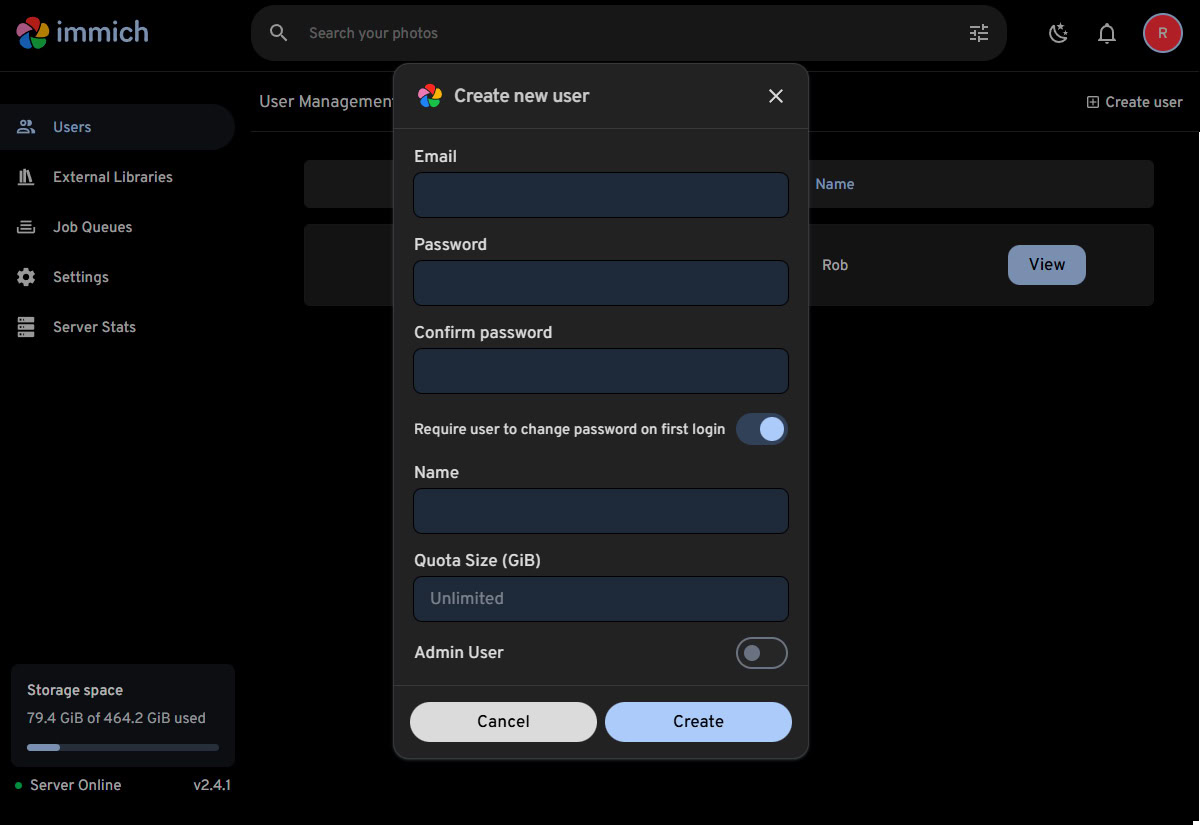Open the Settings page

81,276
